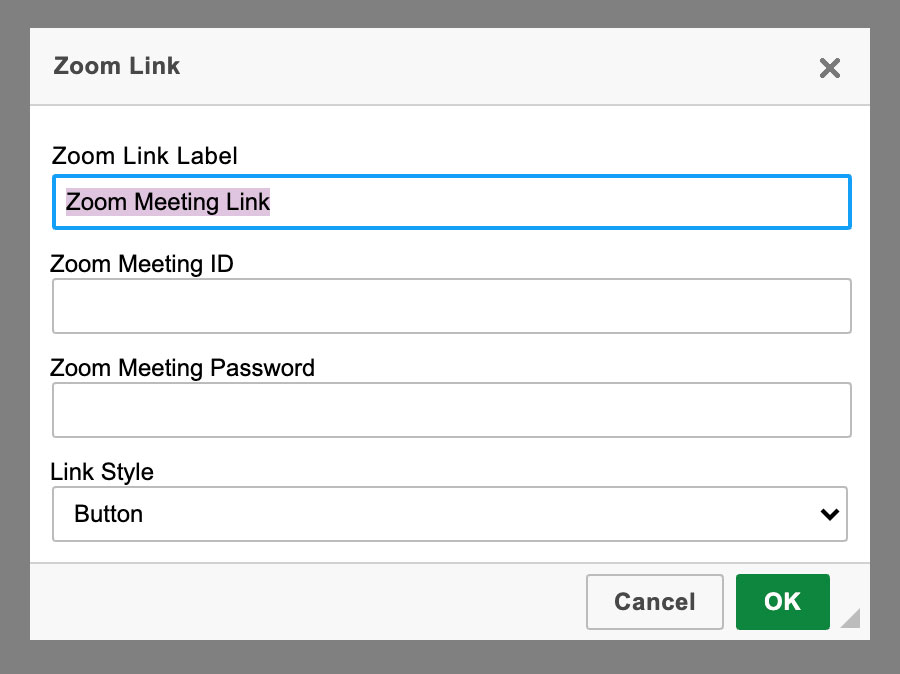Click the 'Button' value in Link Style
This screenshot has width=900, height=674.
tap(109, 514)
